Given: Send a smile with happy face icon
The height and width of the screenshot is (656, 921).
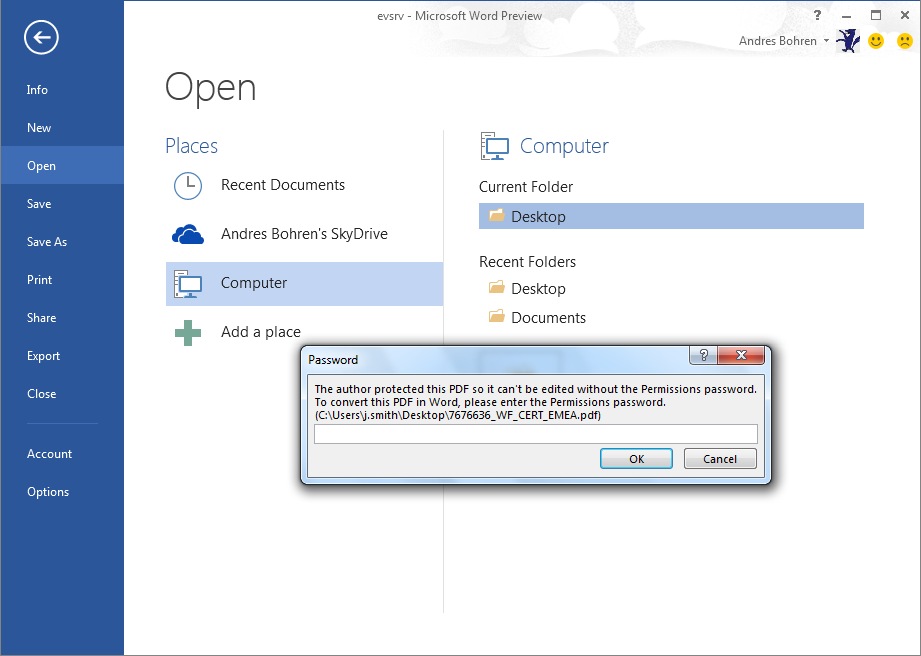Looking at the screenshot, I should 876,41.
